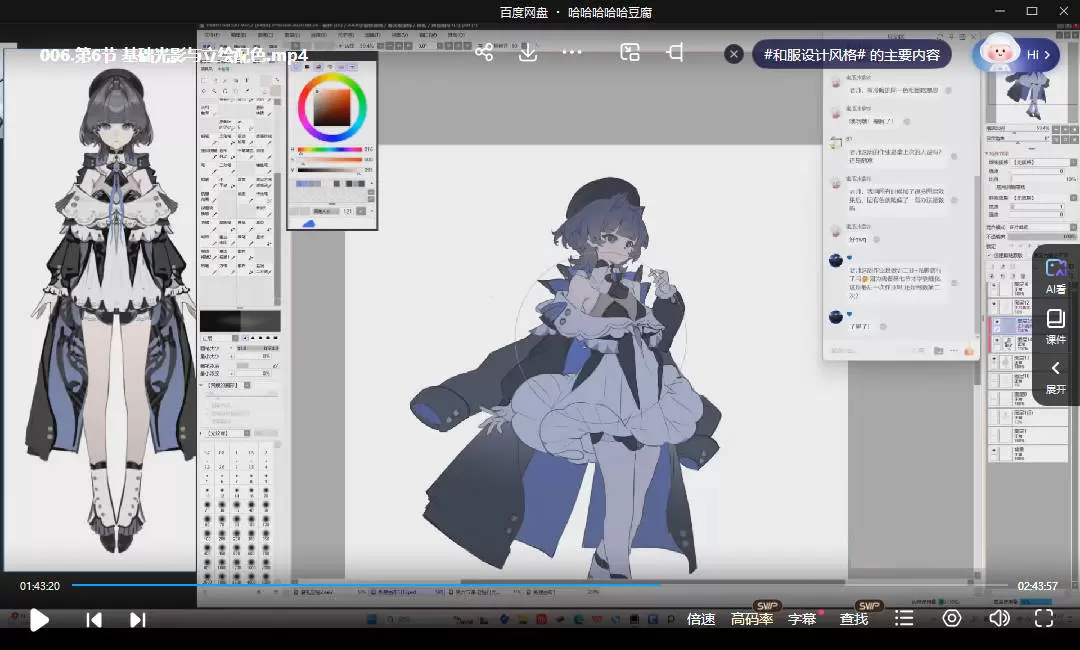The image size is (1080, 650).
Task: Click the video title 006.第6节 基础光影与立绘配色.mp4
Action: tap(174, 55)
